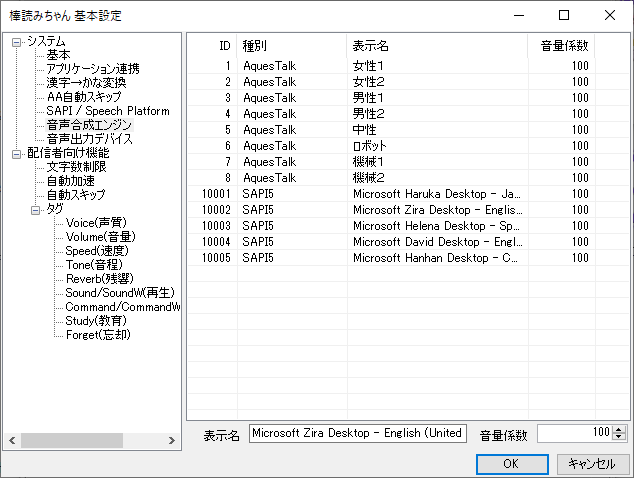Select 音声合成エンジン tree item
634x478 pixels.
89,125
